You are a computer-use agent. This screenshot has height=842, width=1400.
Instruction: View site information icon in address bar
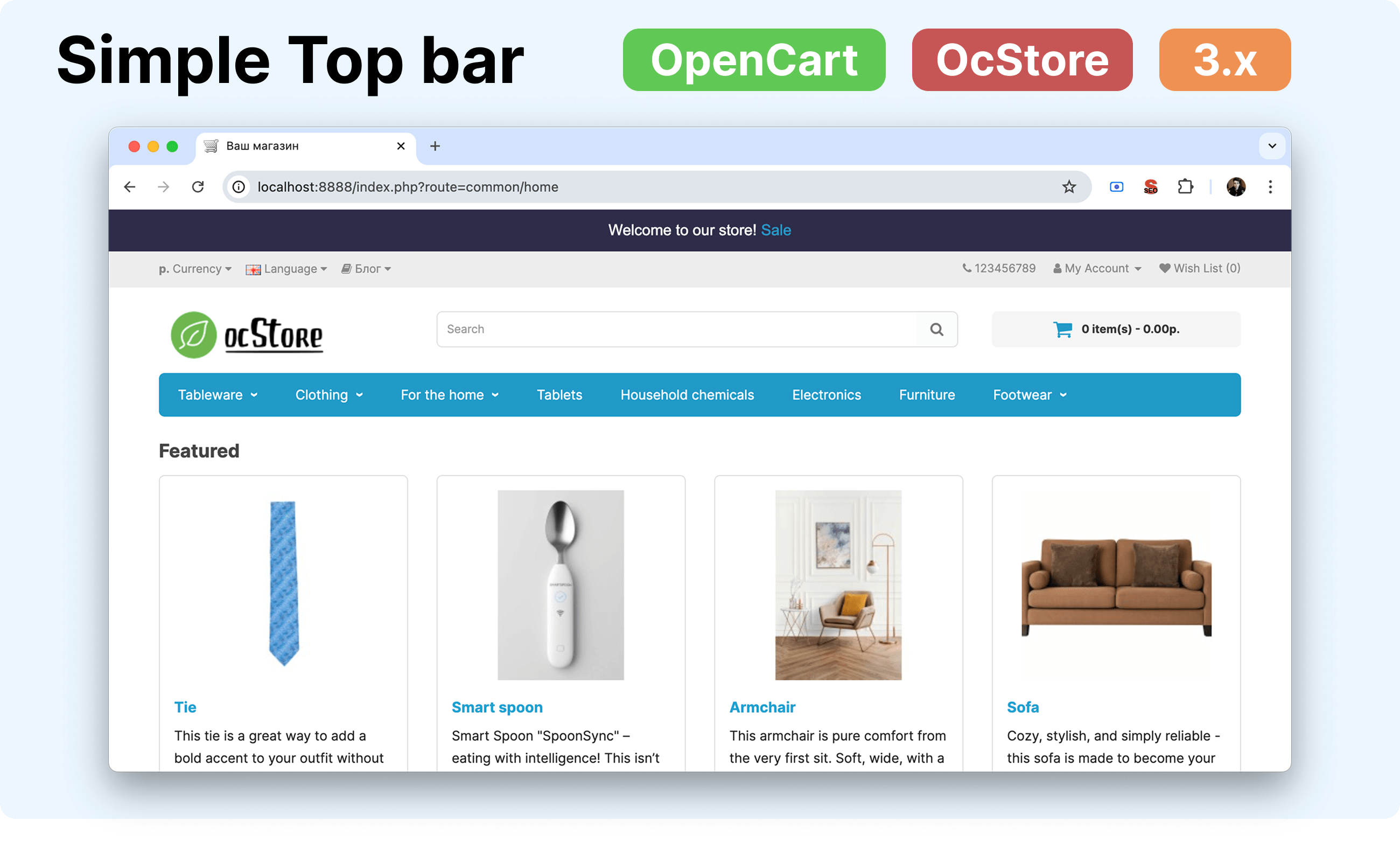coord(239,187)
